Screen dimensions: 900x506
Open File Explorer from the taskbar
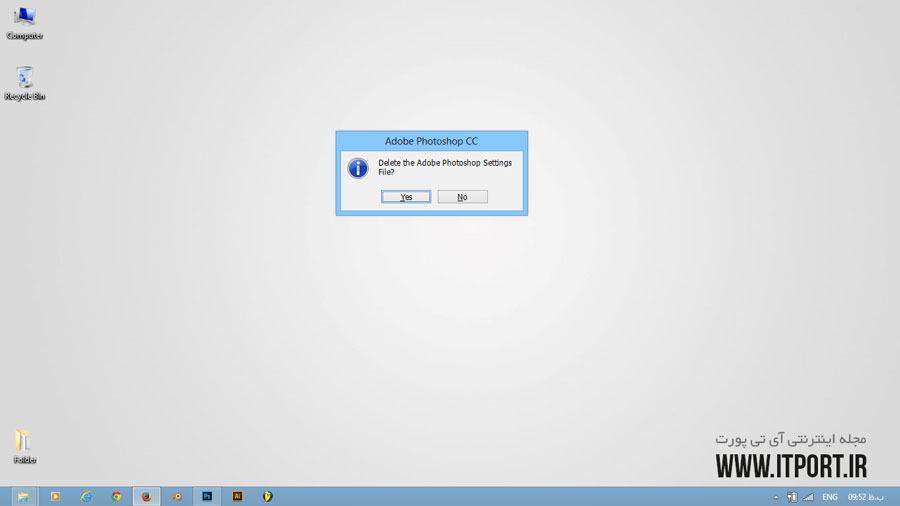(x=24, y=497)
